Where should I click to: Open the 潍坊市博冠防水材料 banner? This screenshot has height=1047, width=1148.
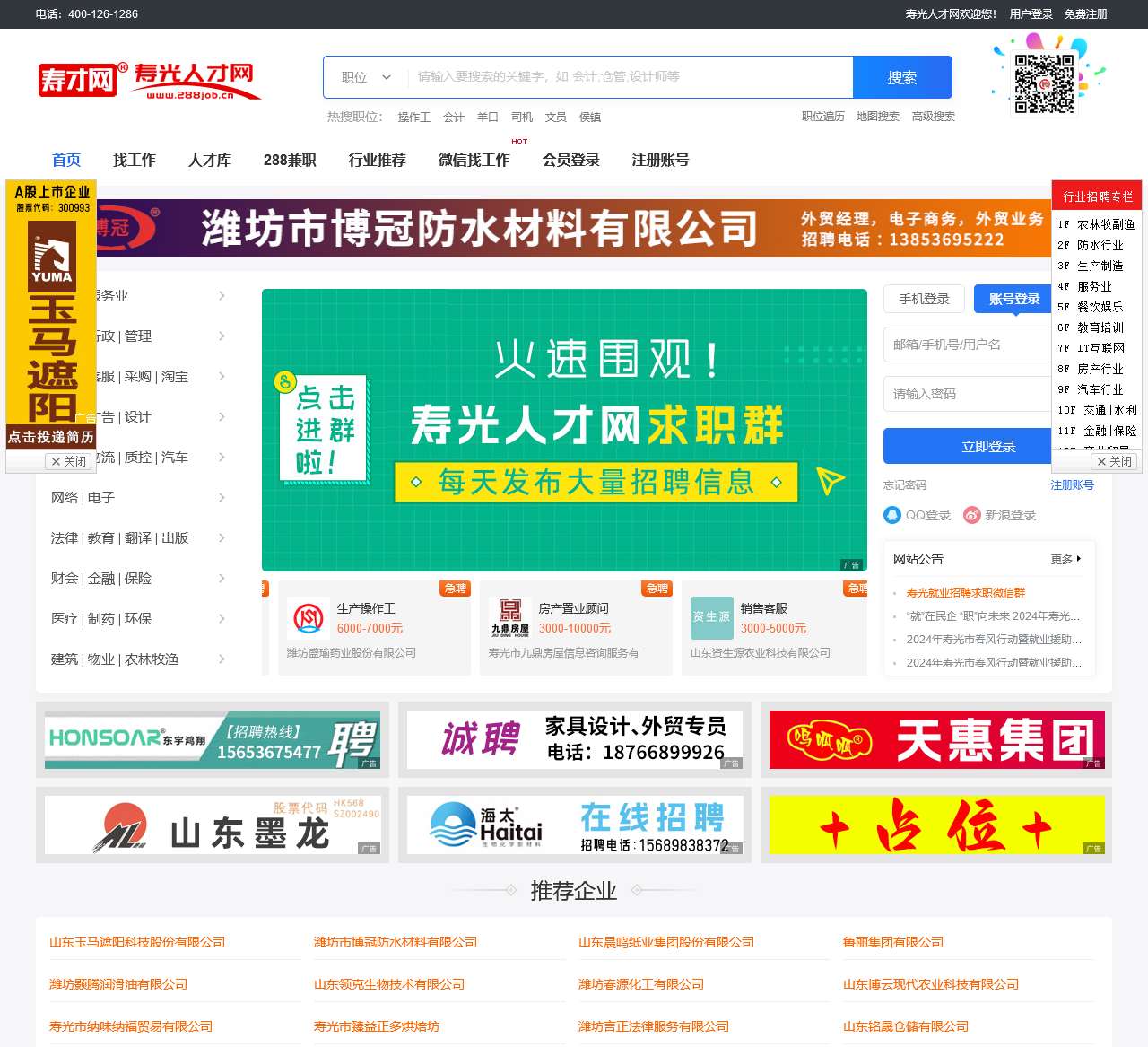[x=574, y=228]
